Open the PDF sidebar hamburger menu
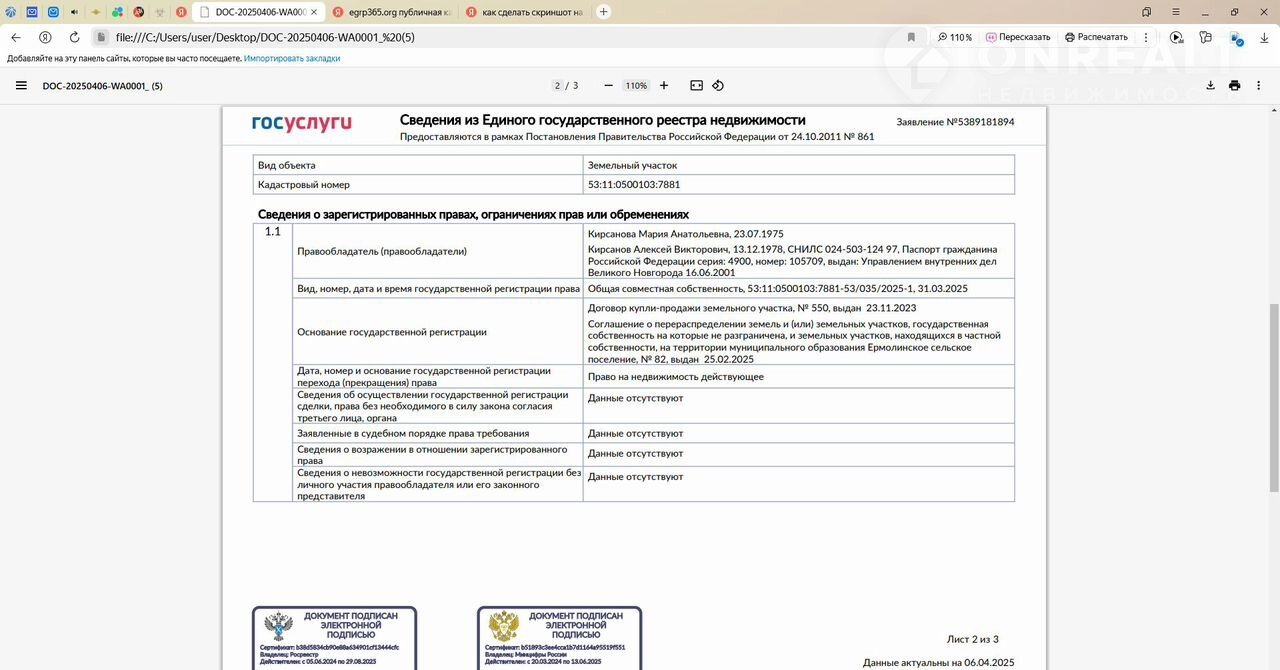This screenshot has width=1280, height=670. (x=21, y=86)
